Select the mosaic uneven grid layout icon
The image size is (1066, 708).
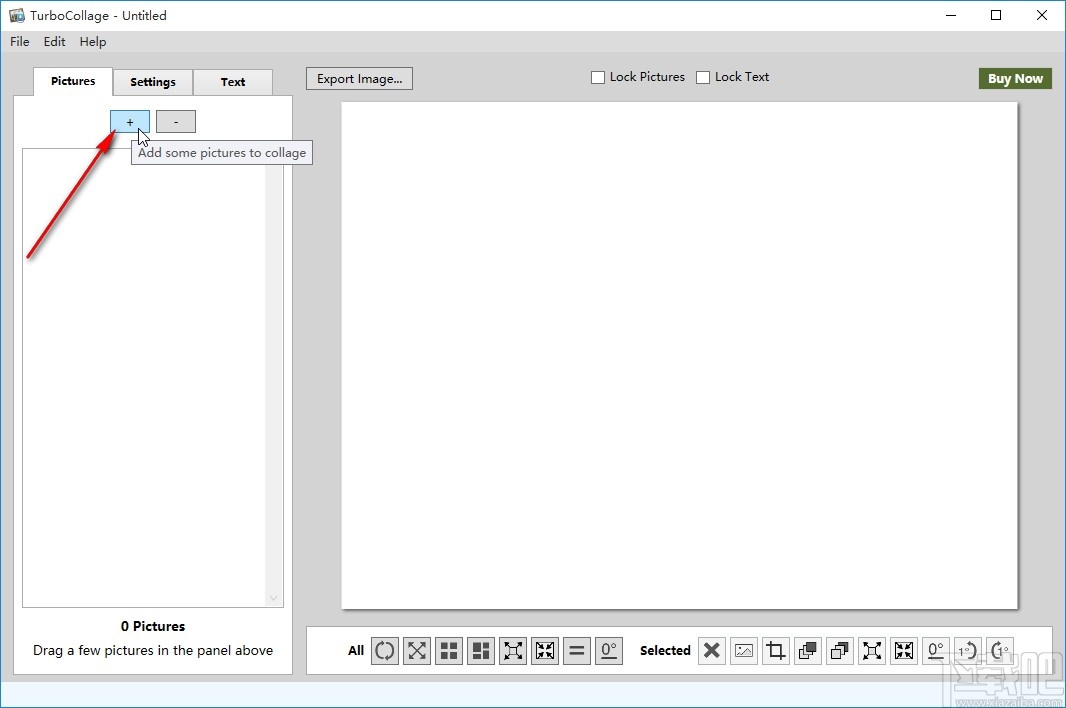[481, 651]
